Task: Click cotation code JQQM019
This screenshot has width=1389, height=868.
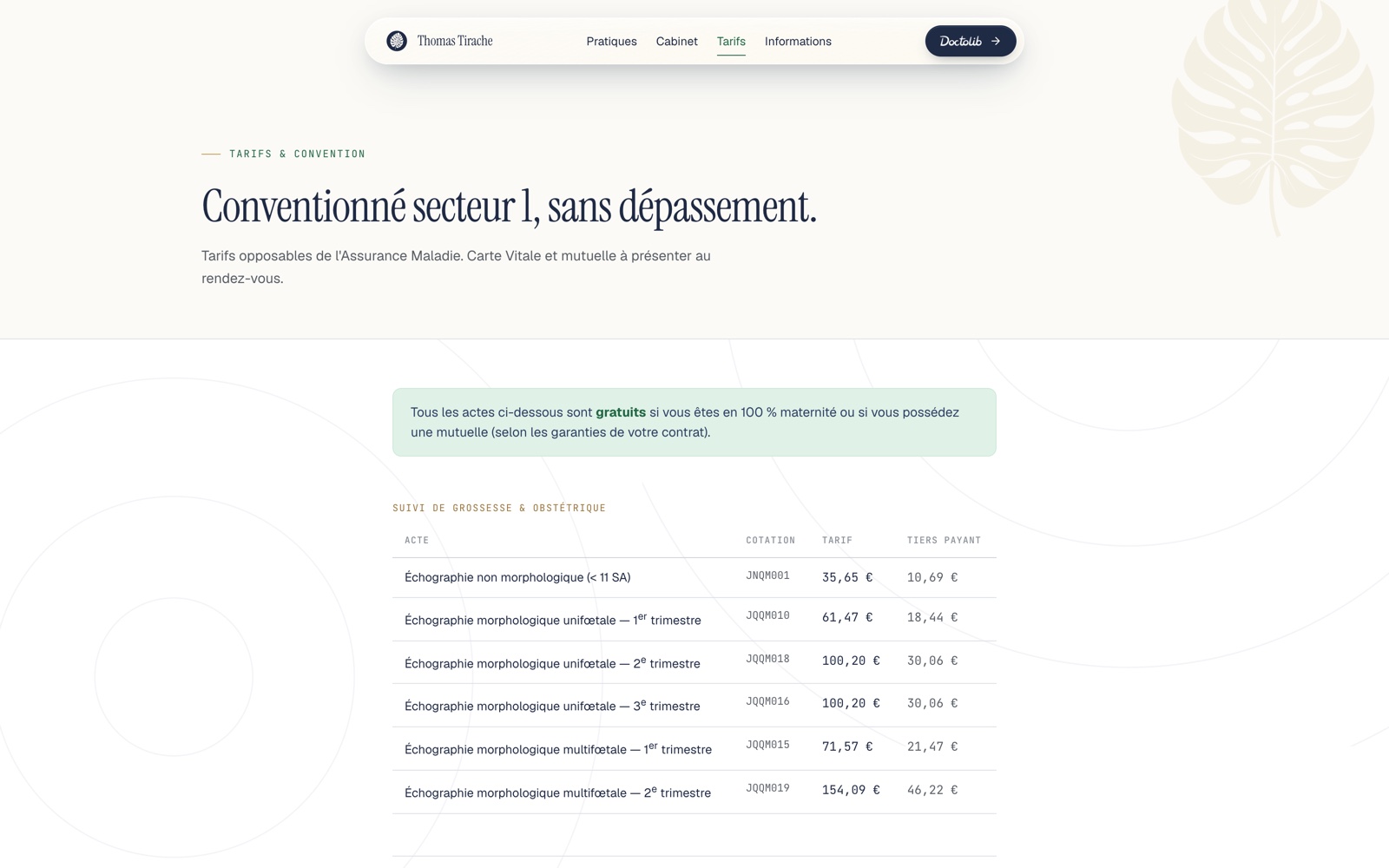Action: (x=767, y=788)
